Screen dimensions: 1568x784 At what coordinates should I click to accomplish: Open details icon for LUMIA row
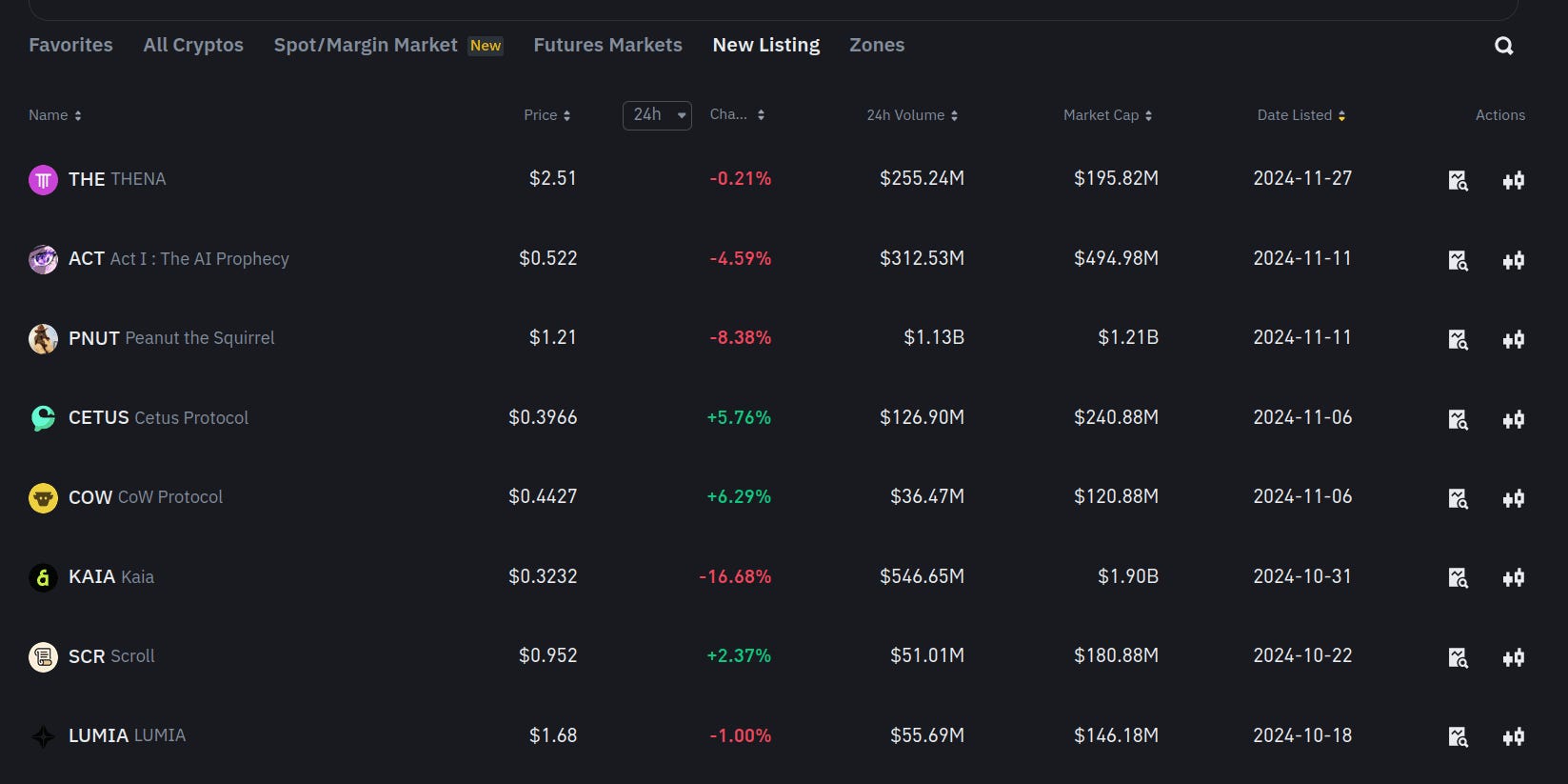[x=1458, y=736]
